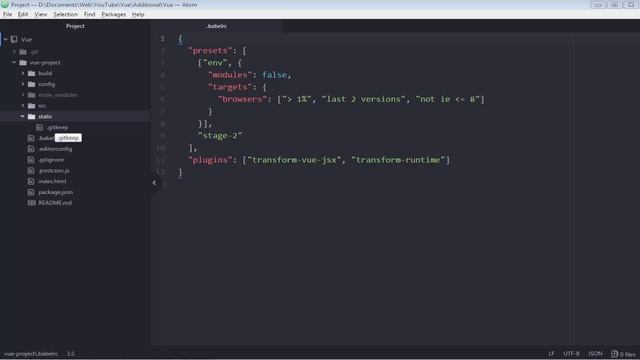Open the File menu
Viewport: 640px width, 360px height.
(7, 14)
